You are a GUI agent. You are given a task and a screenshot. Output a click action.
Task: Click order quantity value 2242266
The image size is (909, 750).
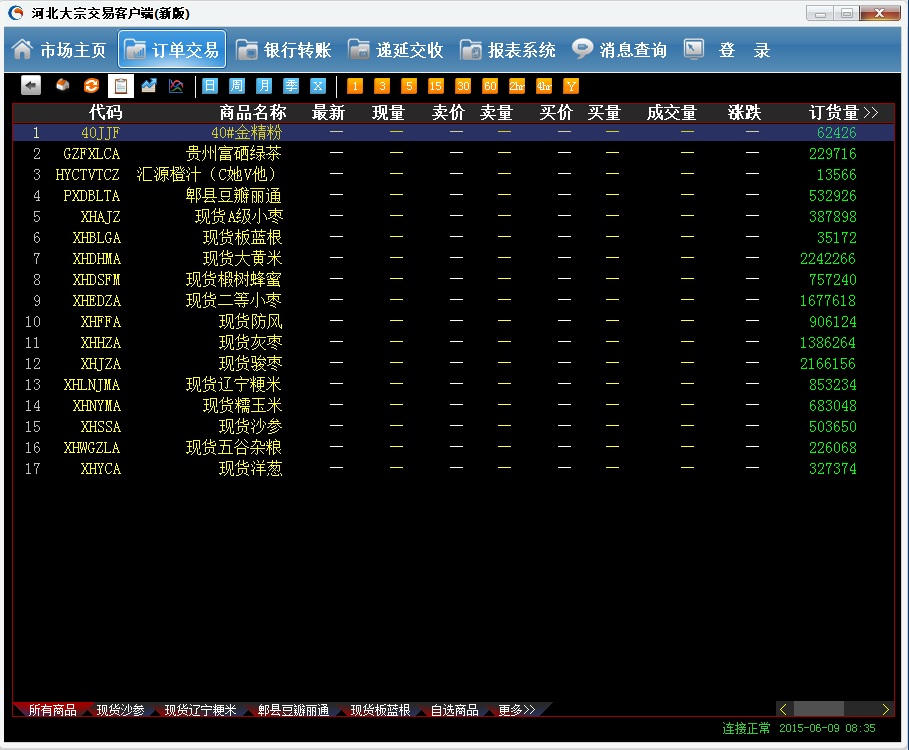click(828, 259)
